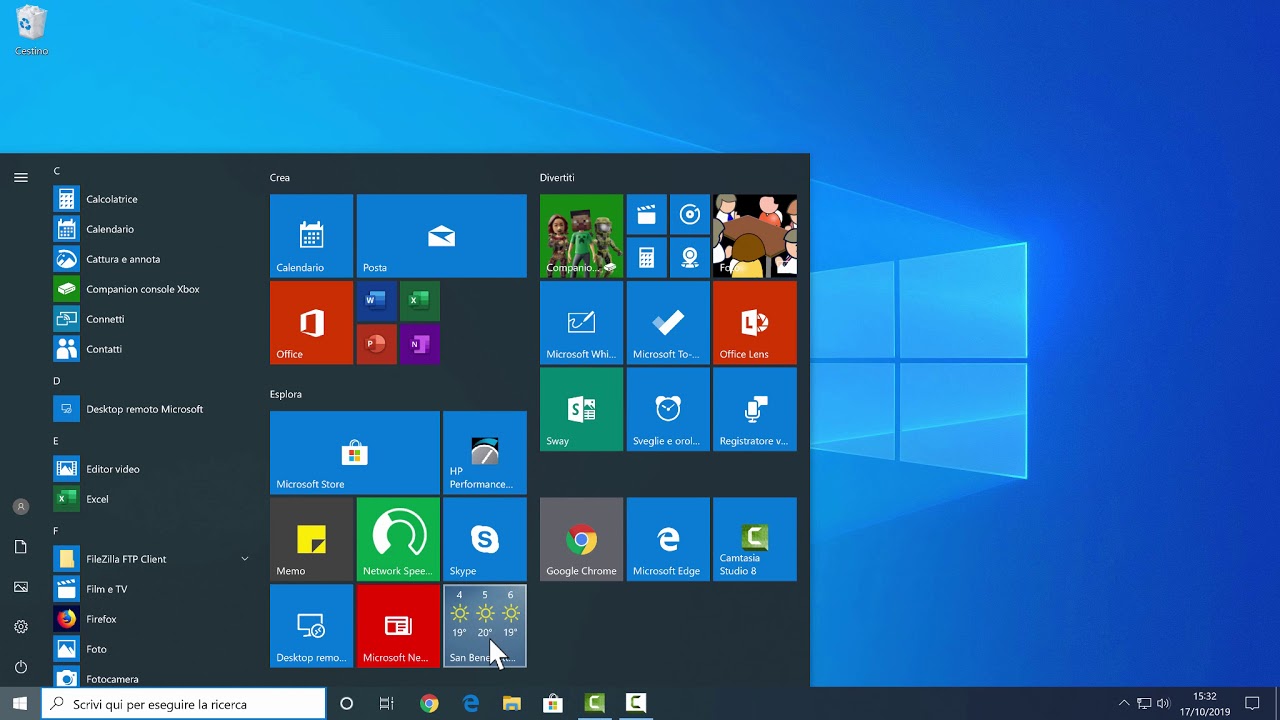
Task: Open the Skype tile
Action: pos(484,540)
